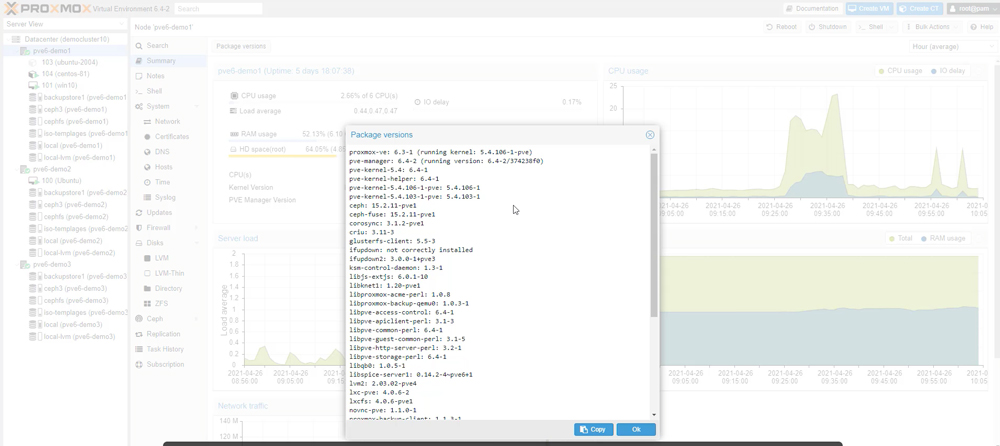Toggle the IO delay legend entry
The image size is (1000, 446).
tap(948, 71)
